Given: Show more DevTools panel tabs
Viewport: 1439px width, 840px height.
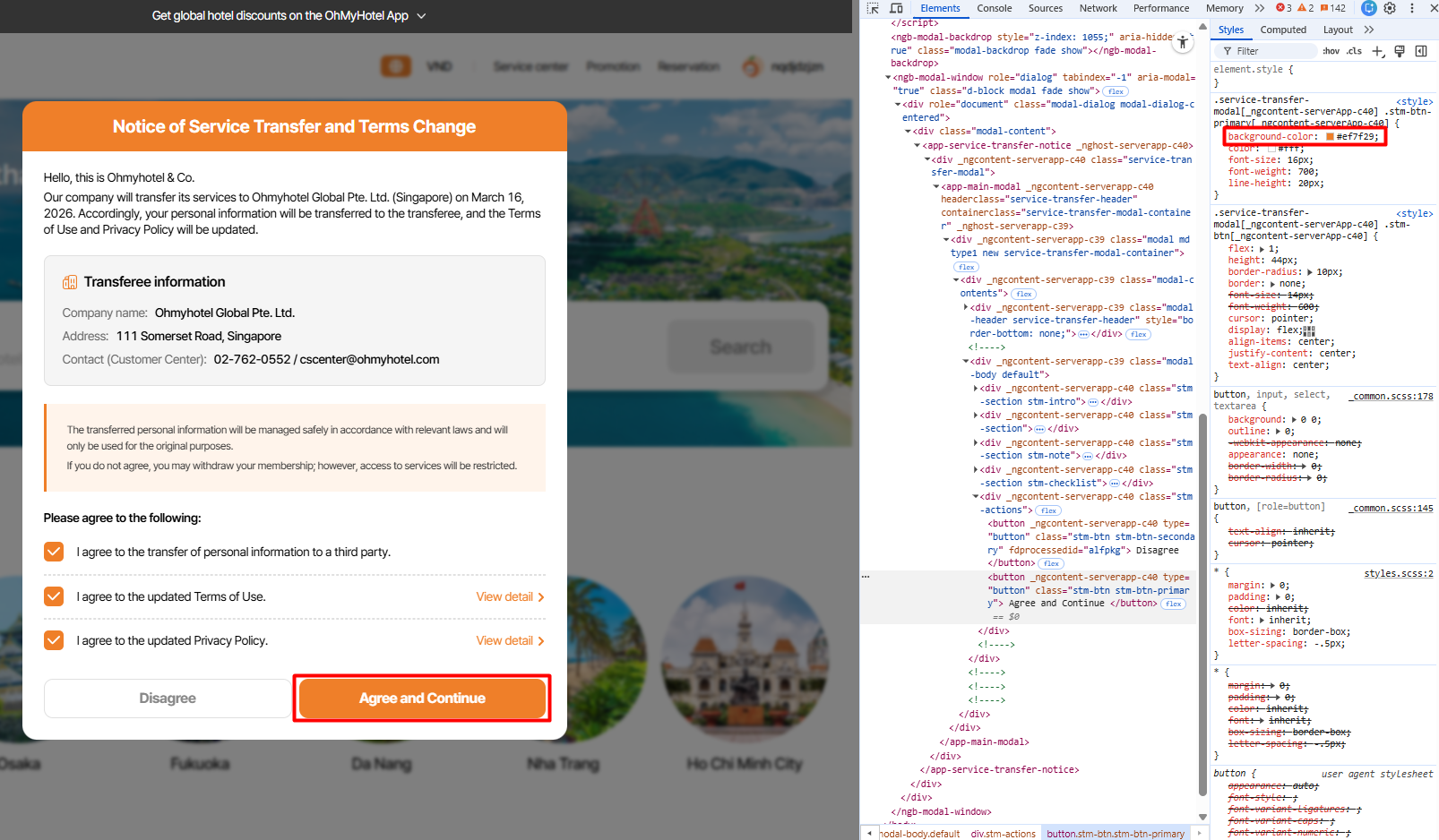Looking at the screenshot, I should coord(1259,8).
